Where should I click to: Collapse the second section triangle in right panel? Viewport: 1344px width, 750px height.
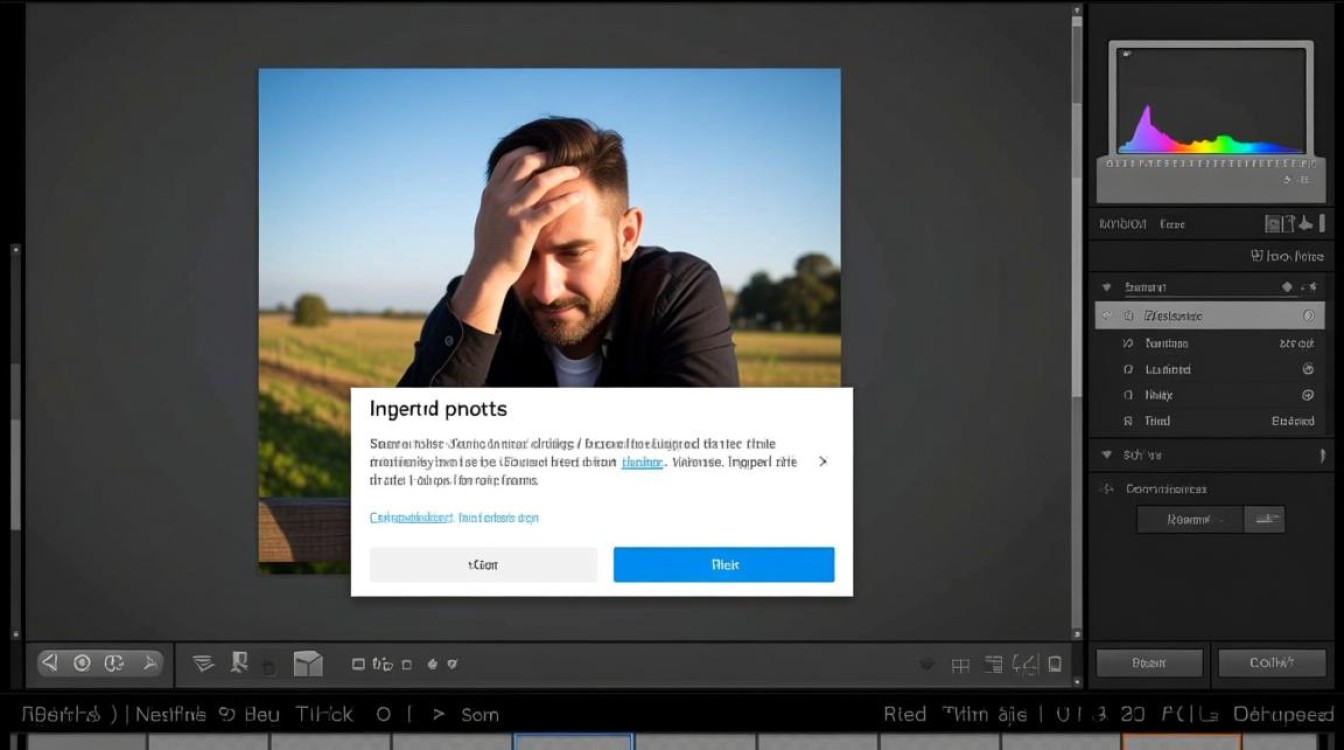tap(1106, 455)
